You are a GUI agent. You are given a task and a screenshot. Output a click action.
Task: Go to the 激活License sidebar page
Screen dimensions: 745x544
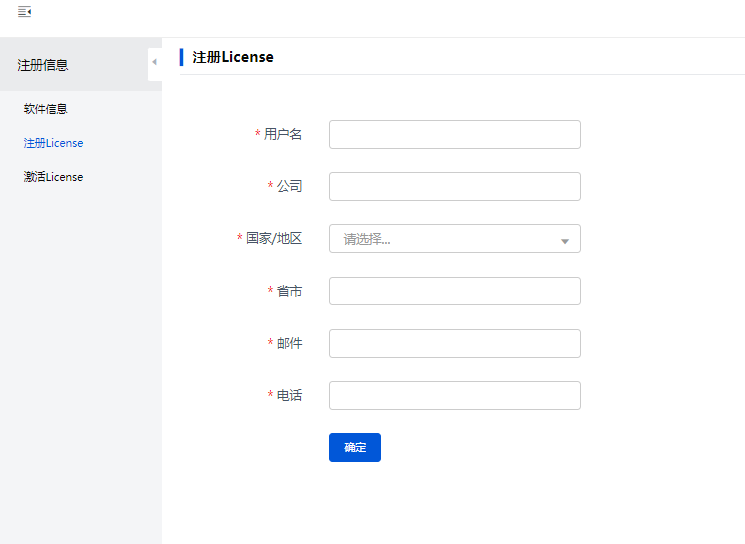[x=54, y=177]
